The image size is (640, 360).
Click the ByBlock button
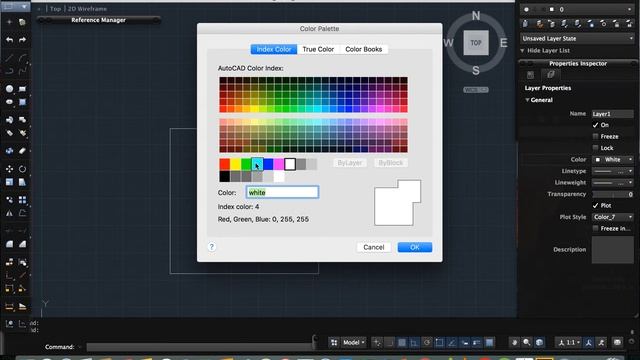[x=391, y=163]
